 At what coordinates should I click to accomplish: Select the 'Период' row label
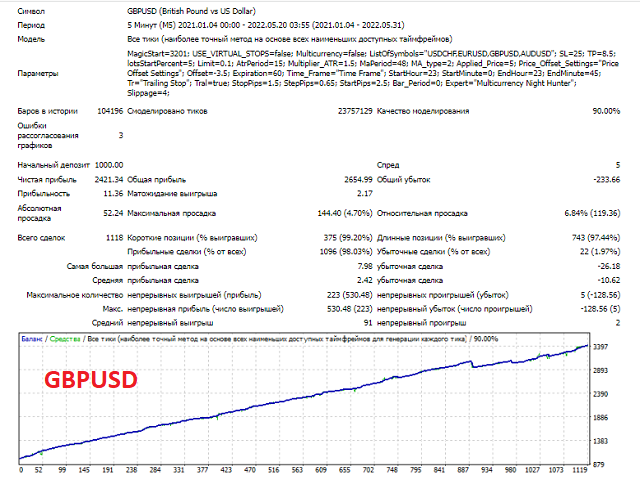[32, 23]
